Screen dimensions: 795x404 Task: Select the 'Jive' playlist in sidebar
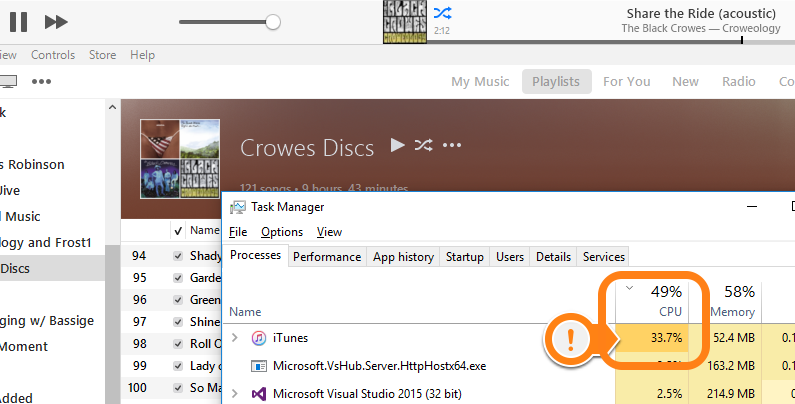tap(10, 191)
